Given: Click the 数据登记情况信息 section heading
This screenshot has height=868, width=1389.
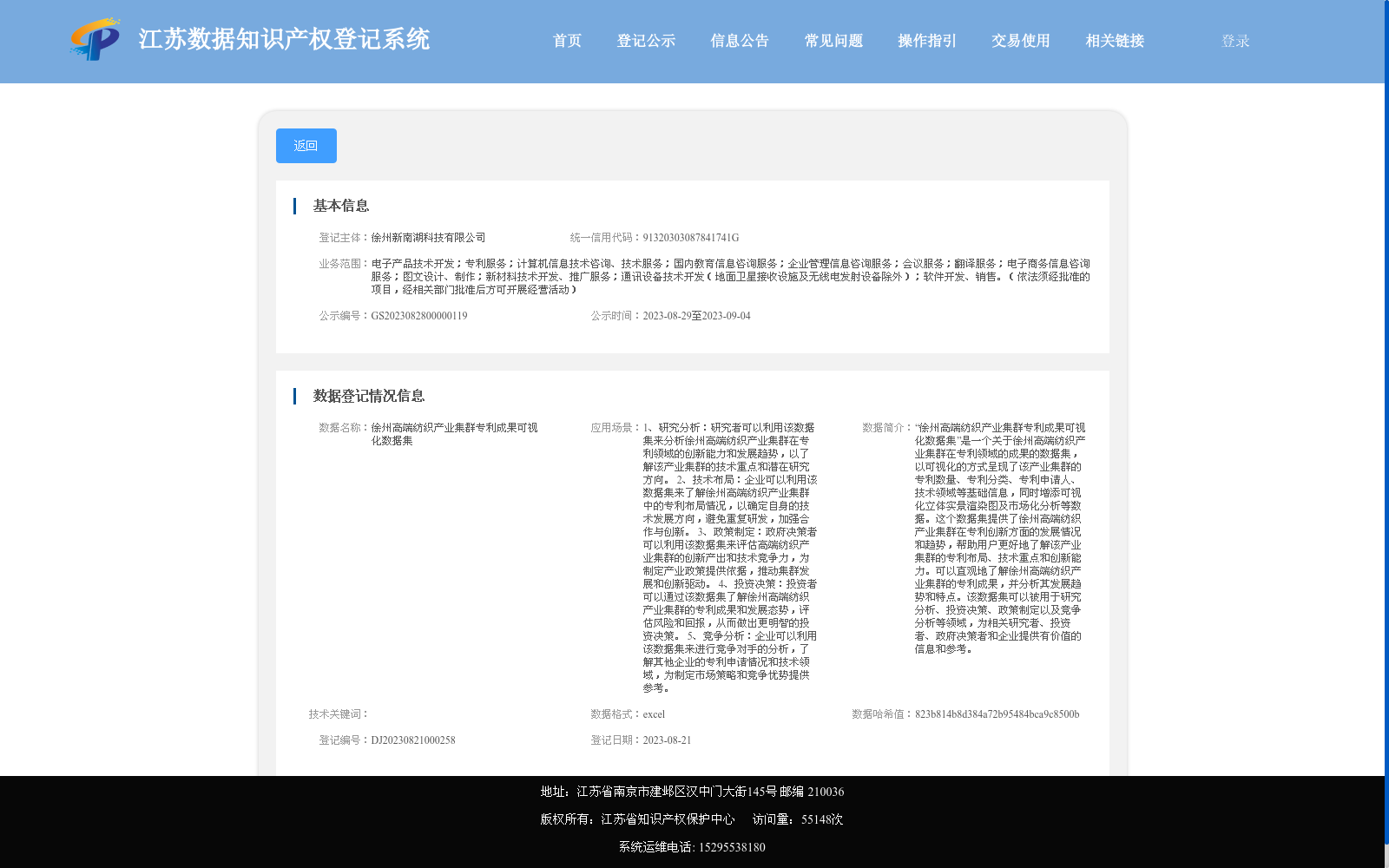Looking at the screenshot, I should (369, 396).
